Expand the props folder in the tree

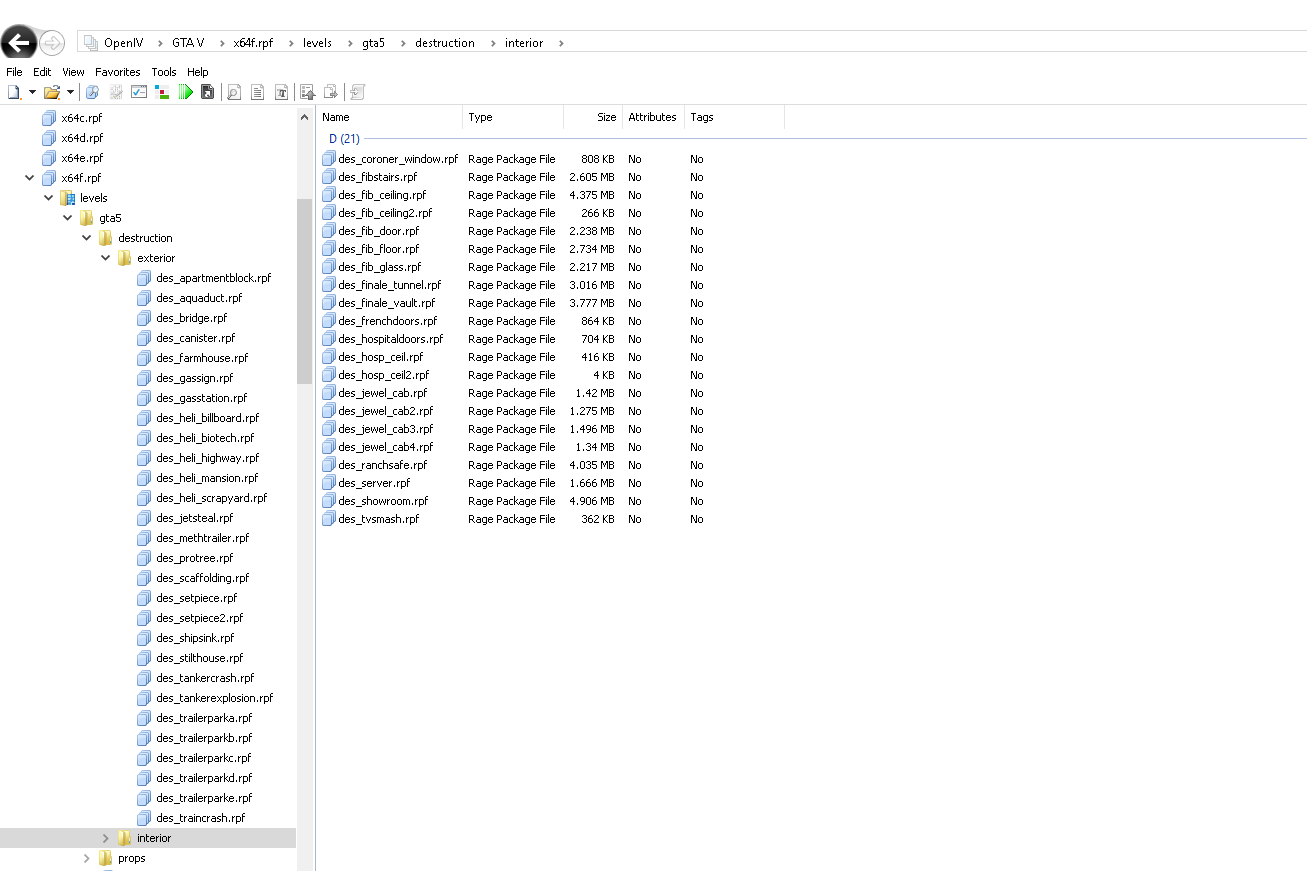[86, 858]
